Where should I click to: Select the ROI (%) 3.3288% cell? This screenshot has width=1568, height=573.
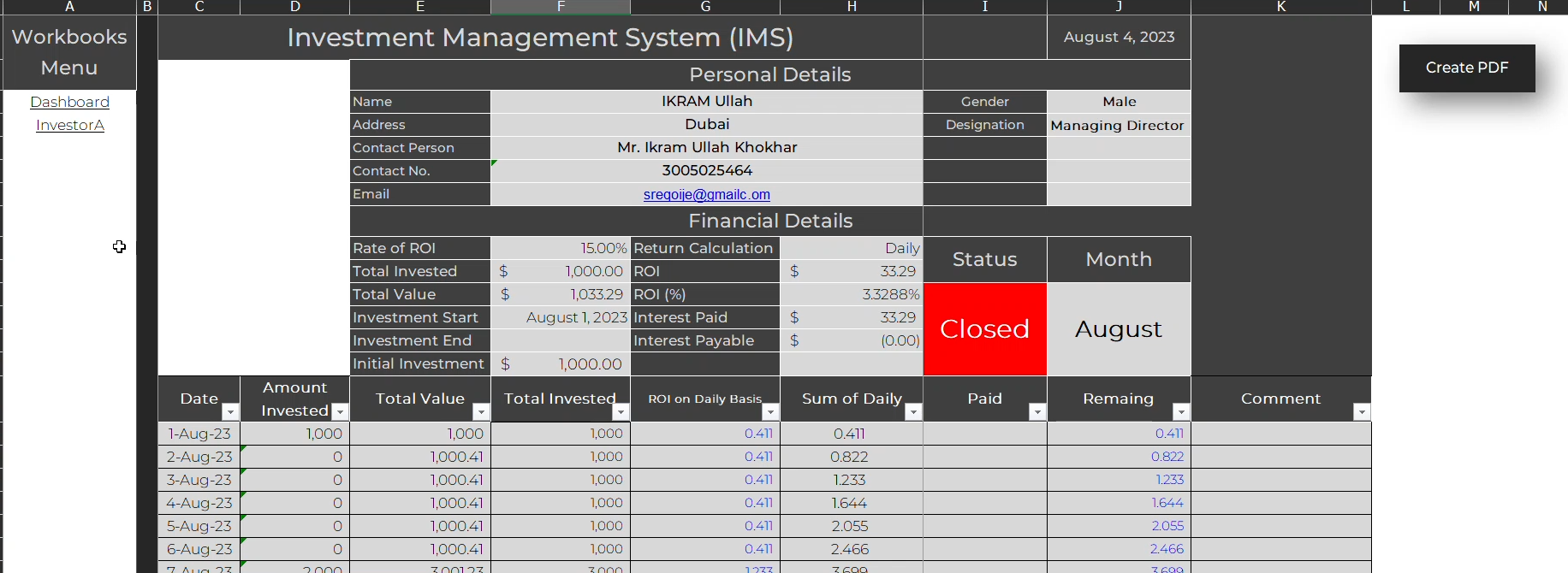click(852, 294)
